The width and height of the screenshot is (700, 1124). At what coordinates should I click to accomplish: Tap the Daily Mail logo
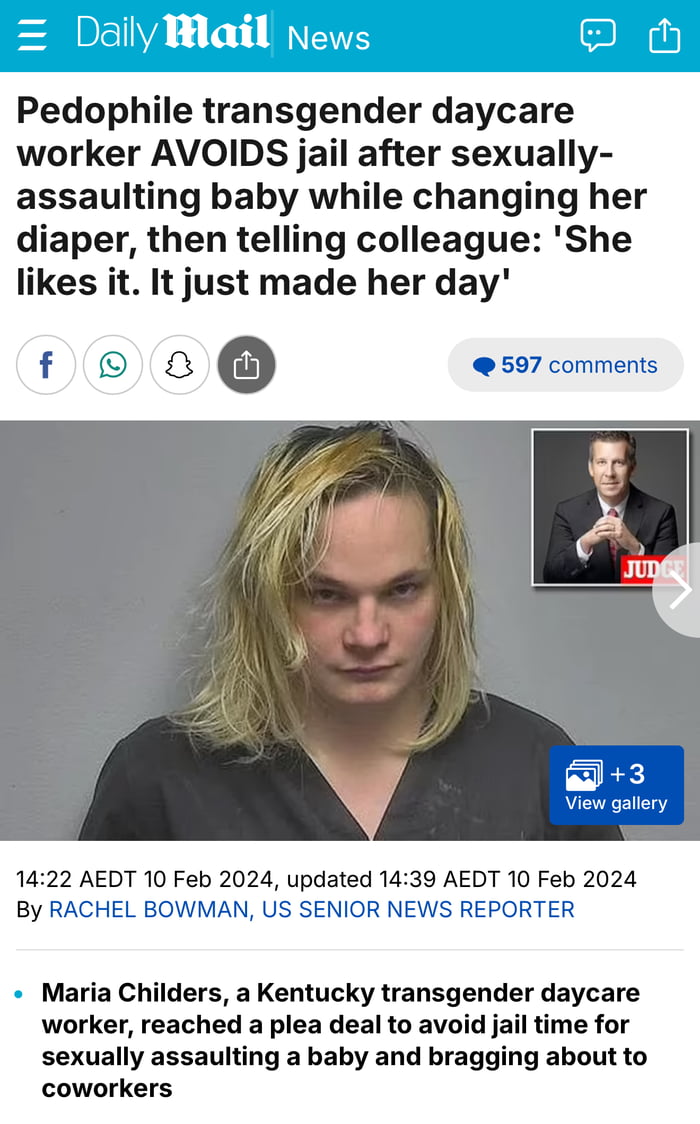[x=172, y=33]
